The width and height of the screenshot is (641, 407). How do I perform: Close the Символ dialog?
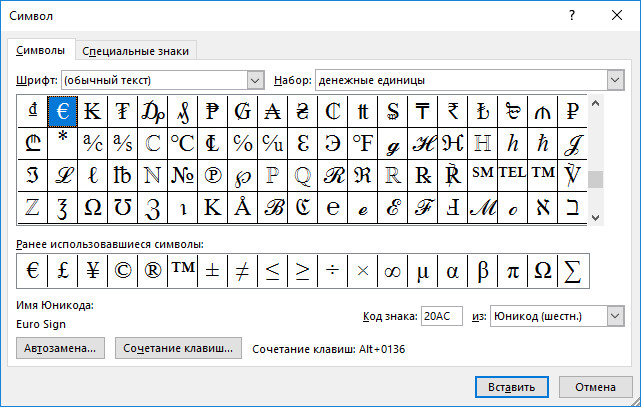pyautogui.click(x=617, y=16)
